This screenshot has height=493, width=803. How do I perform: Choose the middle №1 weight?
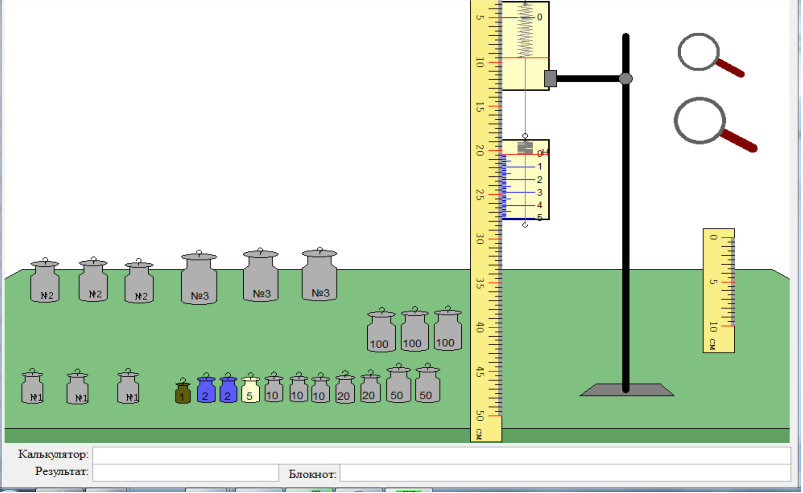tap(78, 387)
